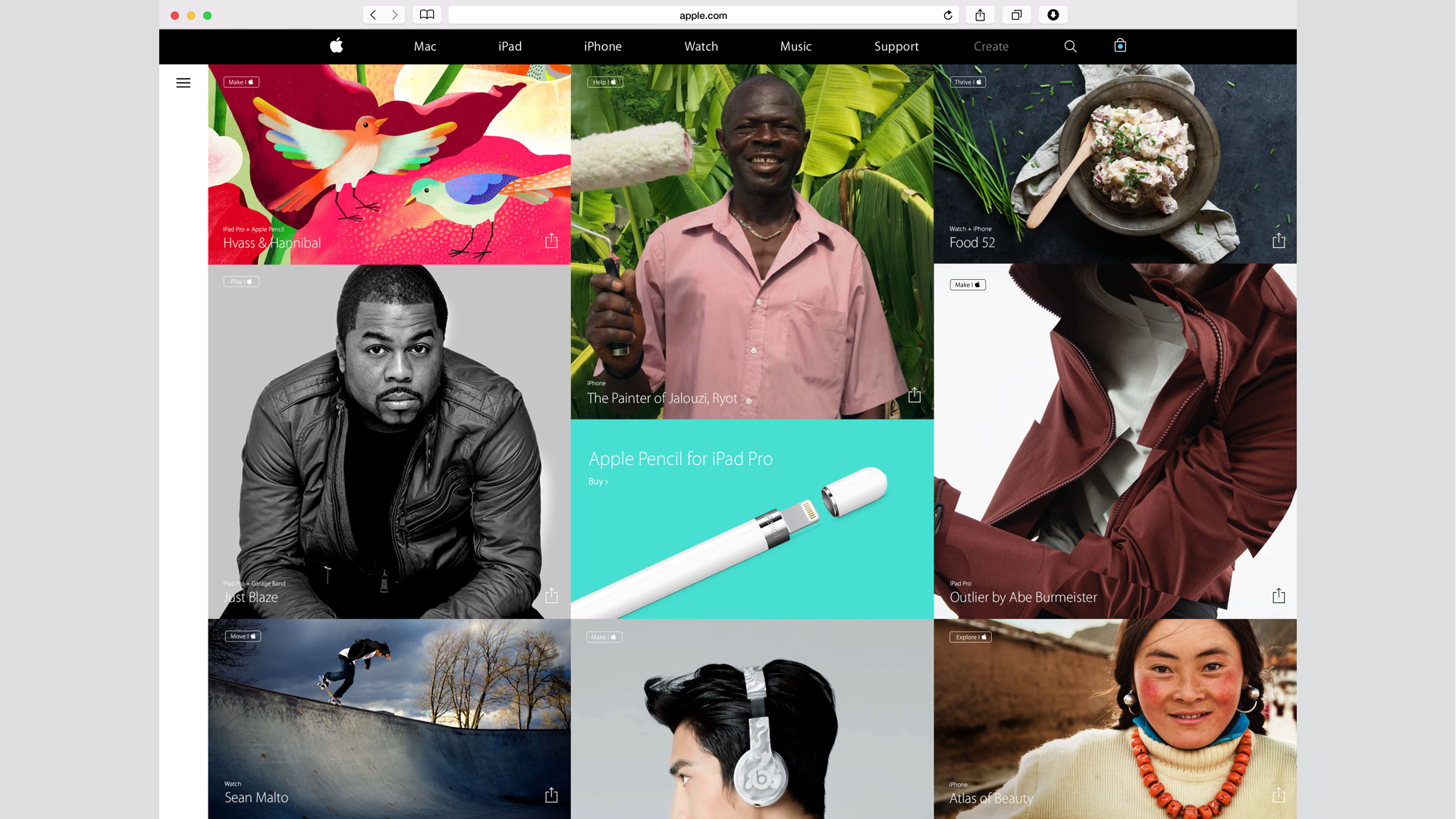Click Apple Pencil for iPad Pro heading

click(x=680, y=459)
